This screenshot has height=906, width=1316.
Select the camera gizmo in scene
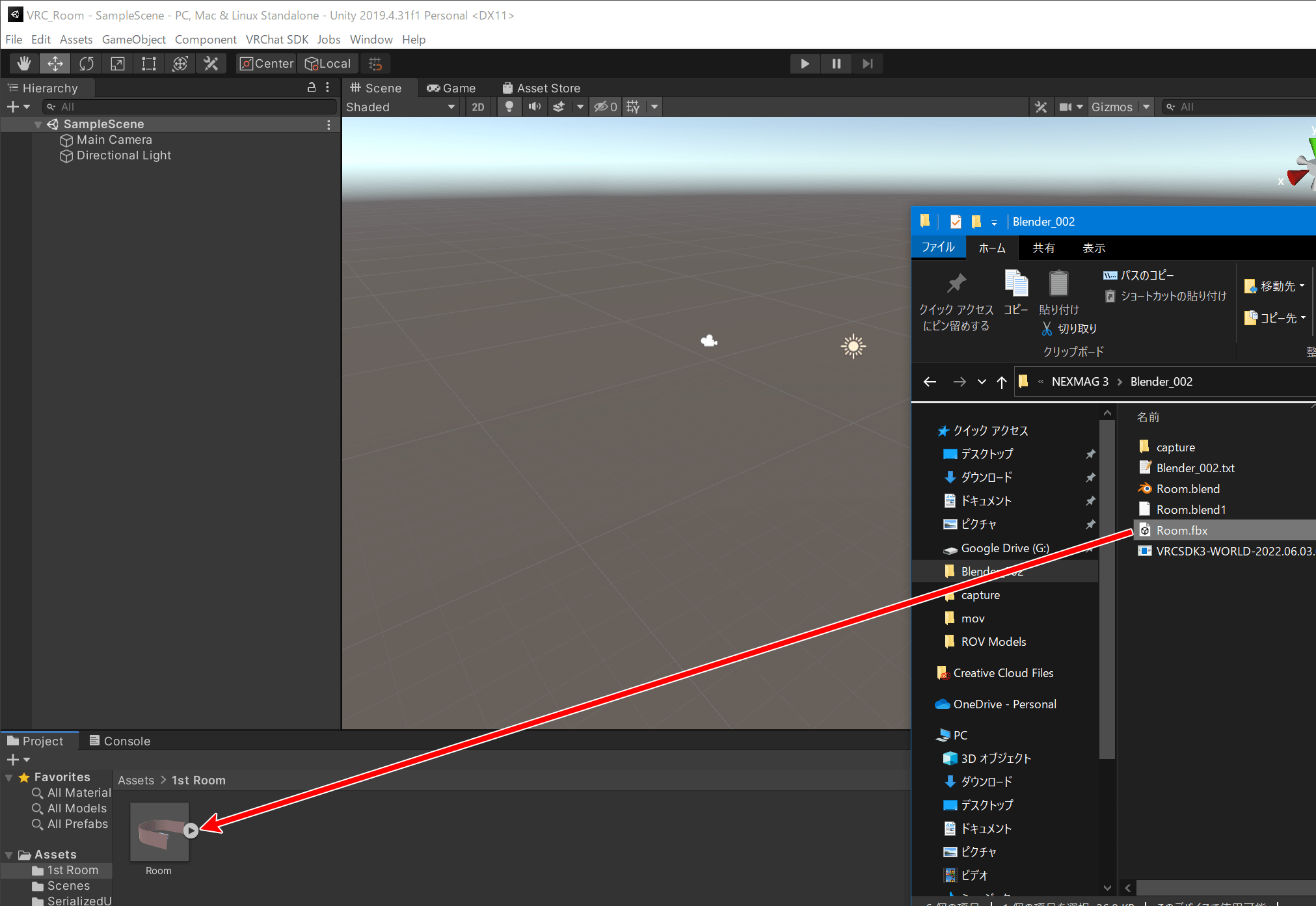click(709, 340)
